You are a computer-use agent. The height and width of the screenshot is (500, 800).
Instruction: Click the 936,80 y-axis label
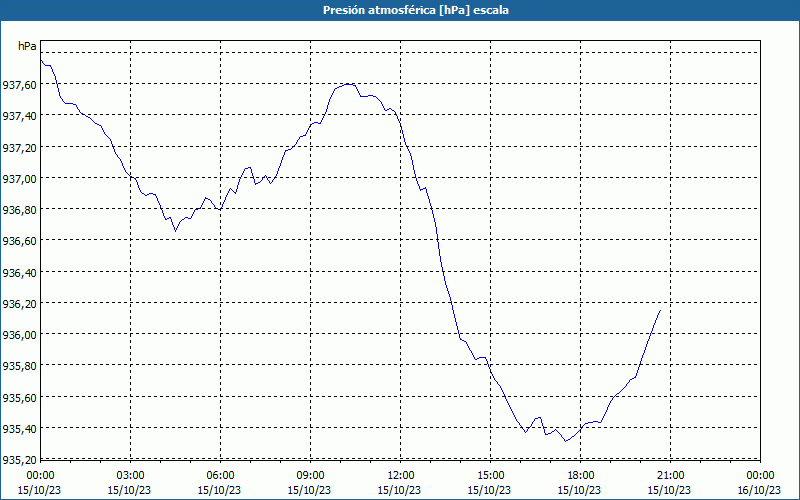(x=20, y=210)
